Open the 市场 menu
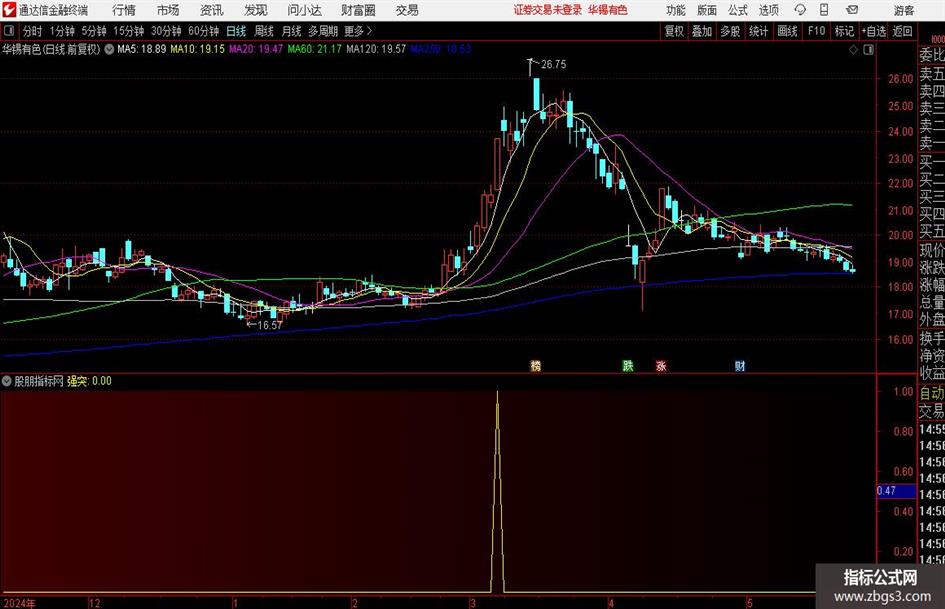 [x=168, y=10]
